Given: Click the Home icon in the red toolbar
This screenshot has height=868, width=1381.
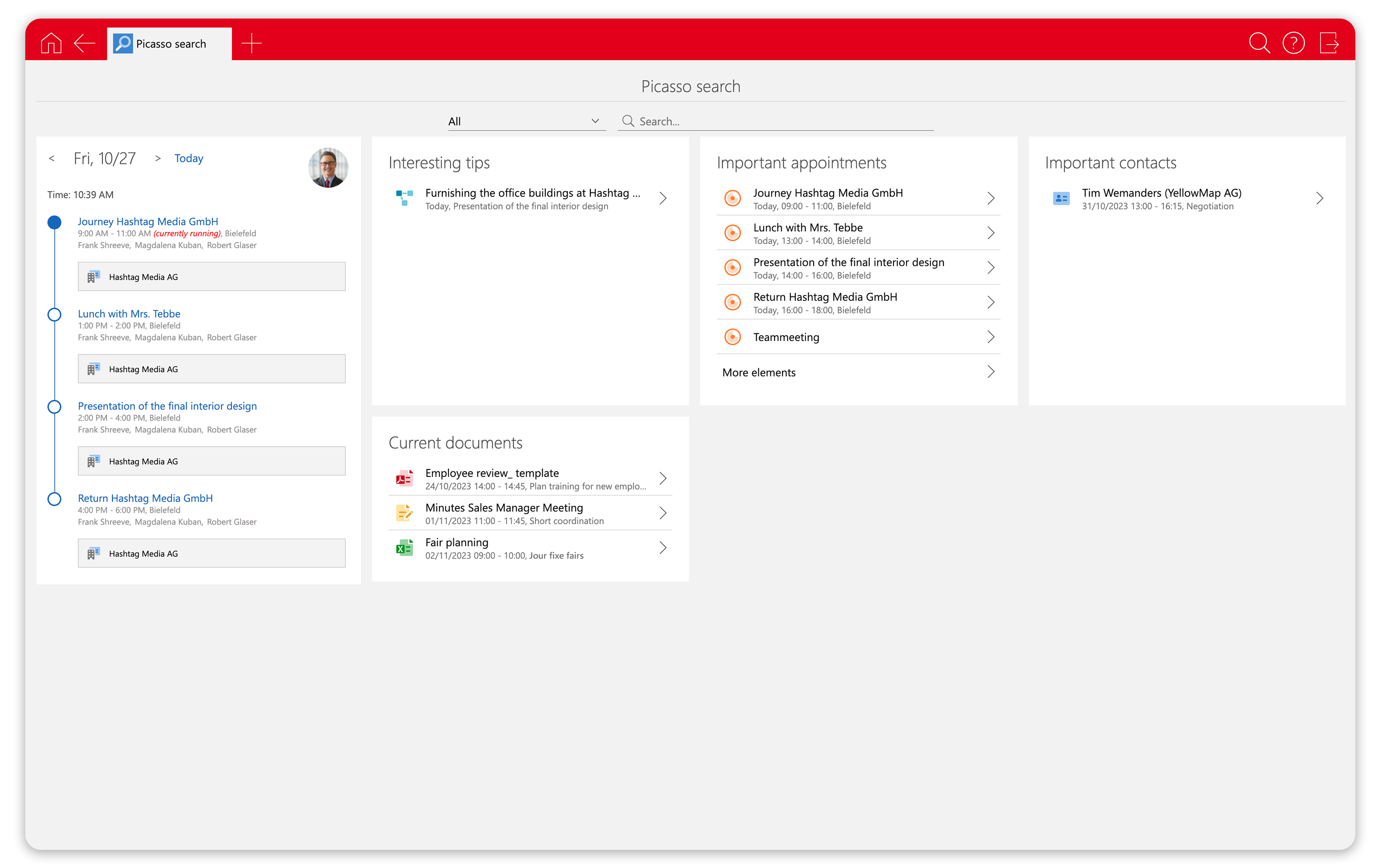Looking at the screenshot, I should [x=51, y=43].
